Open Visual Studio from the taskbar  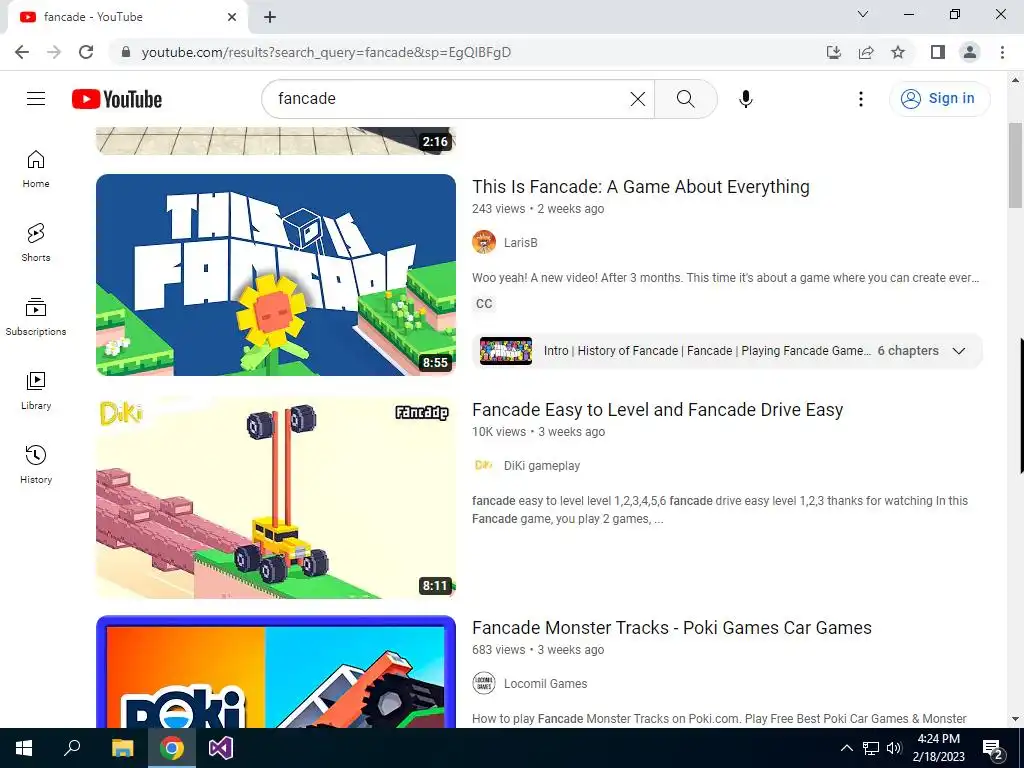coord(221,748)
